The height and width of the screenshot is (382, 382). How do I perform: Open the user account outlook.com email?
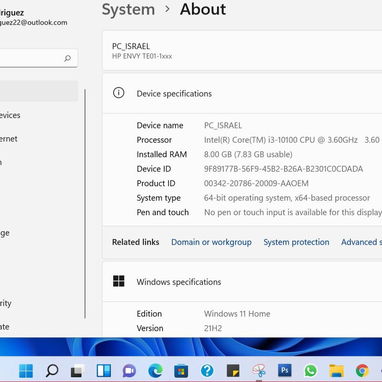point(33,22)
